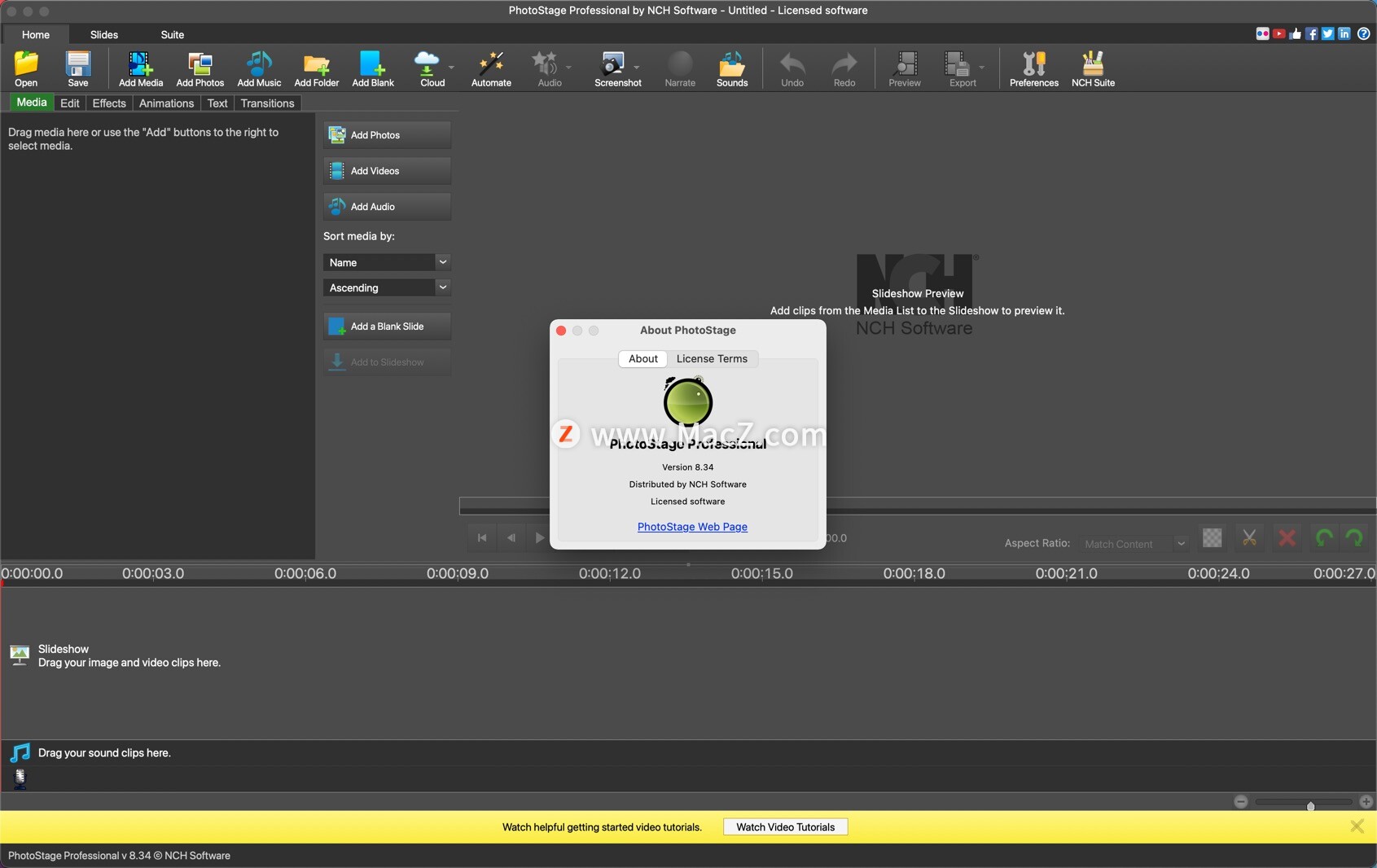Image resolution: width=1377 pixels, height=868 pixels.
Task: Click the red X delete icon
Action: click(x=1287, y=538)
